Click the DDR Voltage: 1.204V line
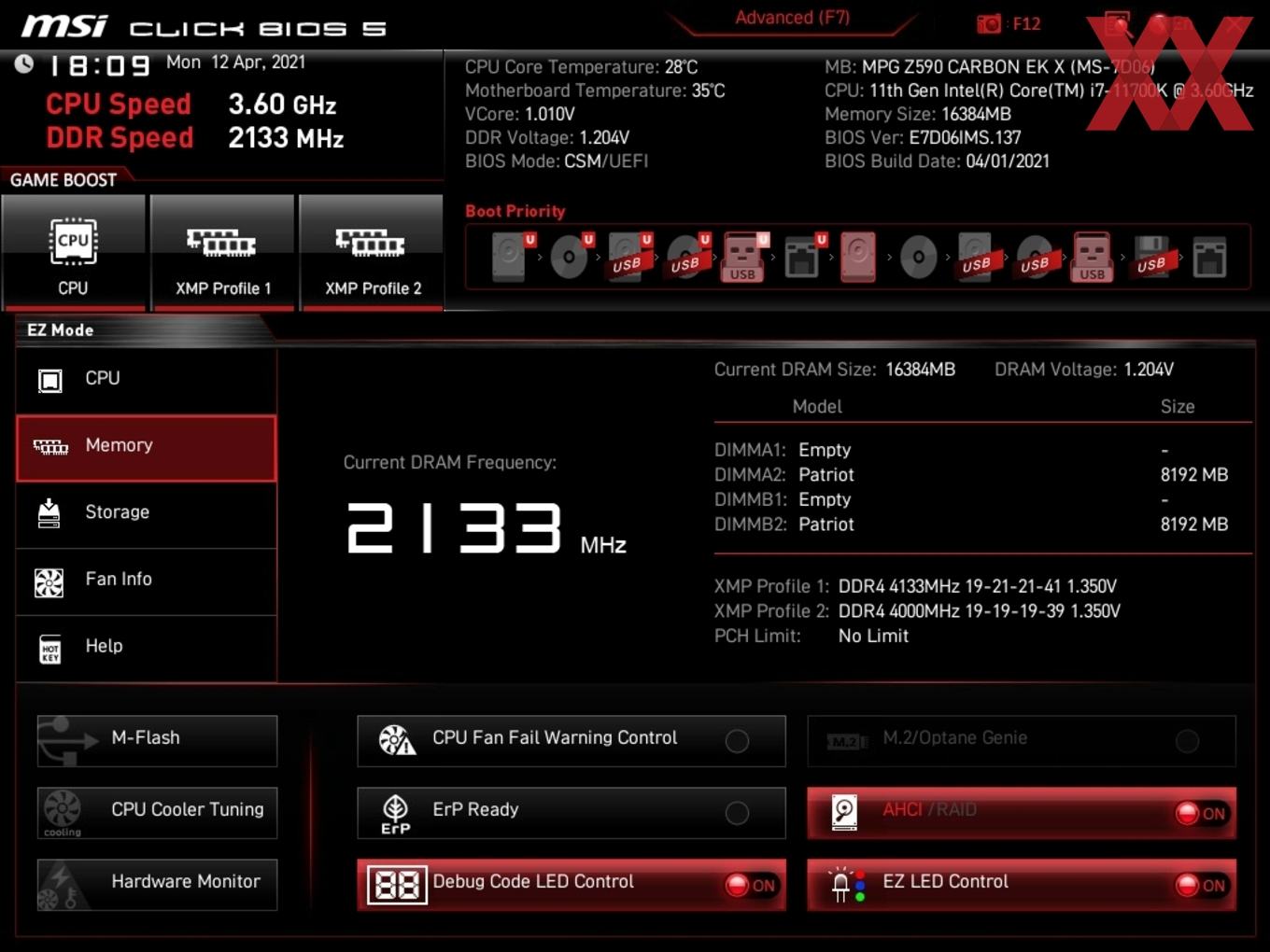 [547, 137]
